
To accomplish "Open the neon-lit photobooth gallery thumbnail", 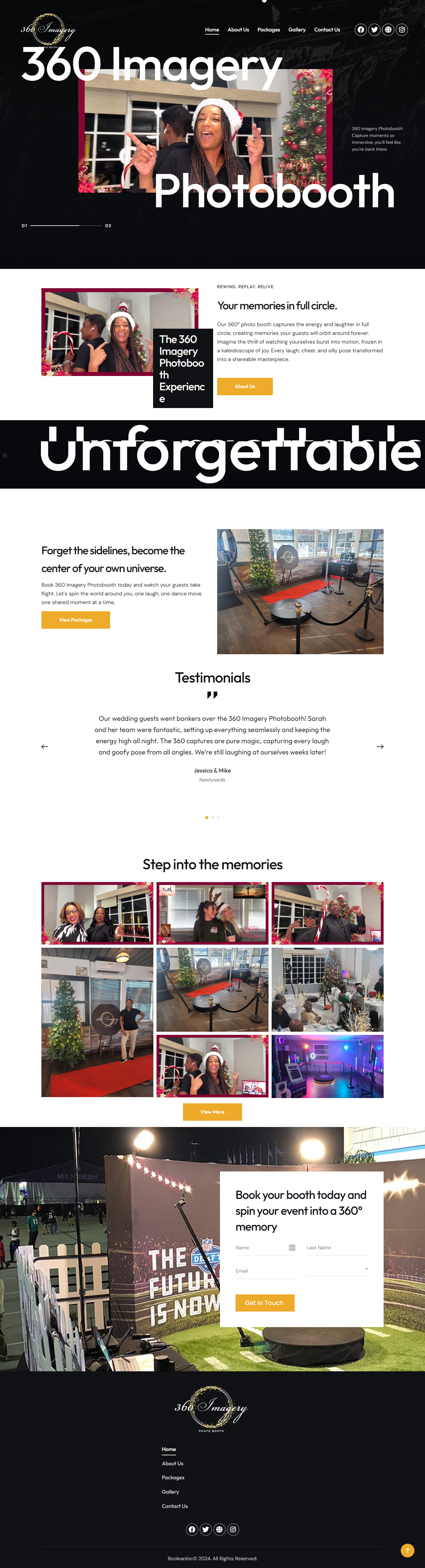I will coord(328,1066).
